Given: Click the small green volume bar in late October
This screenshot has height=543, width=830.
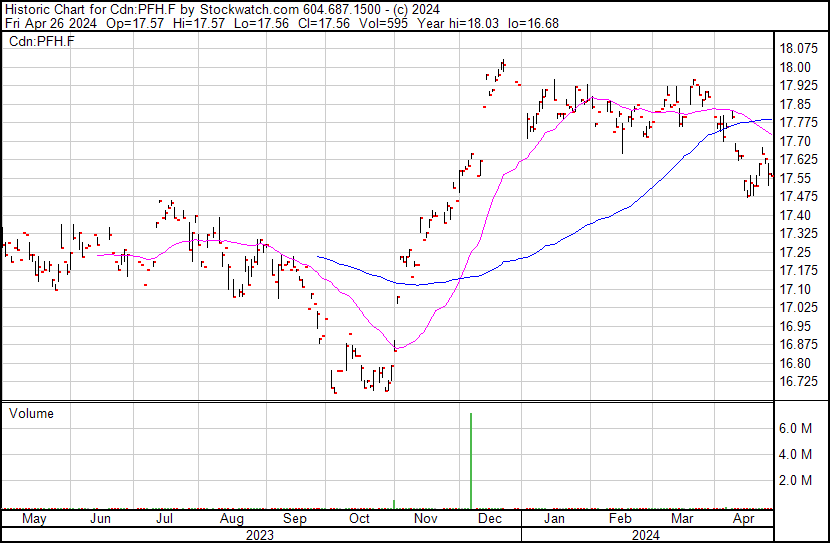Looking at the screenshot, I should (394, 504).
